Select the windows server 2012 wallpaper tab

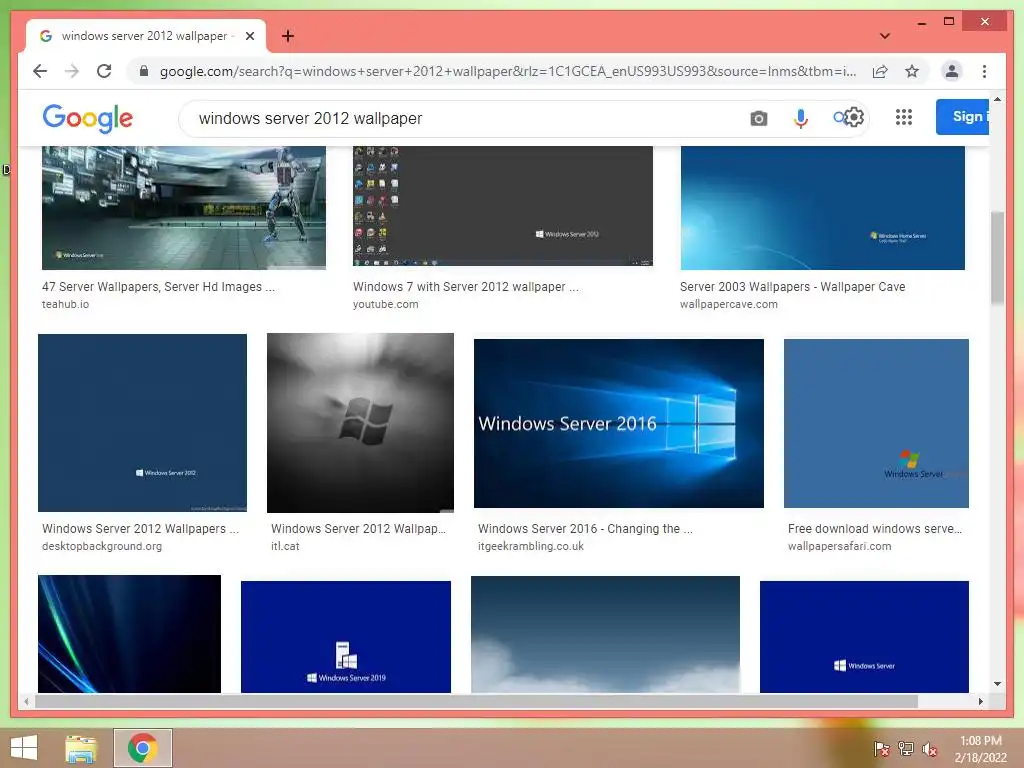145,36
